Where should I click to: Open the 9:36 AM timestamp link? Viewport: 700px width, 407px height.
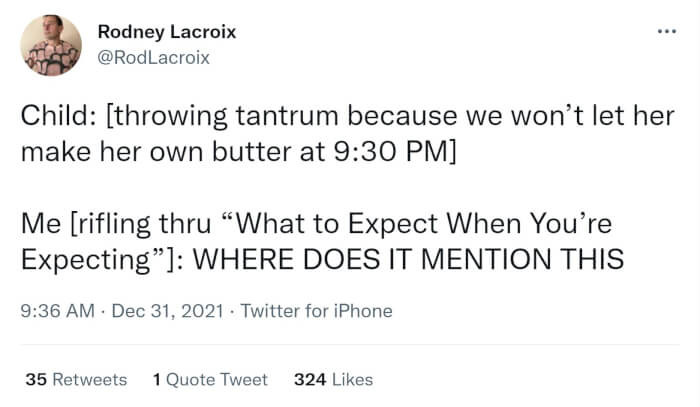[56, 311]
